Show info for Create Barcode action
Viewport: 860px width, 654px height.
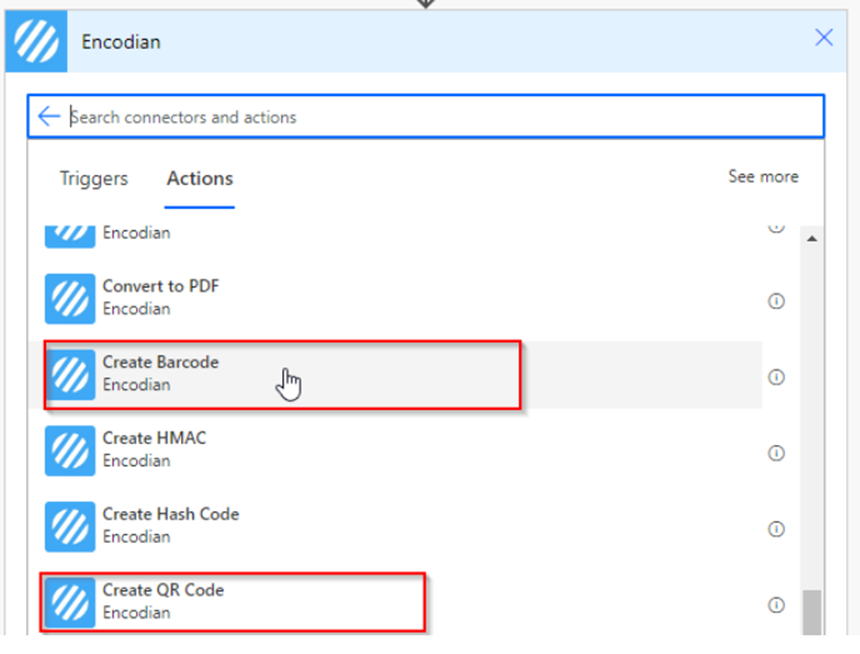(776, 377)
